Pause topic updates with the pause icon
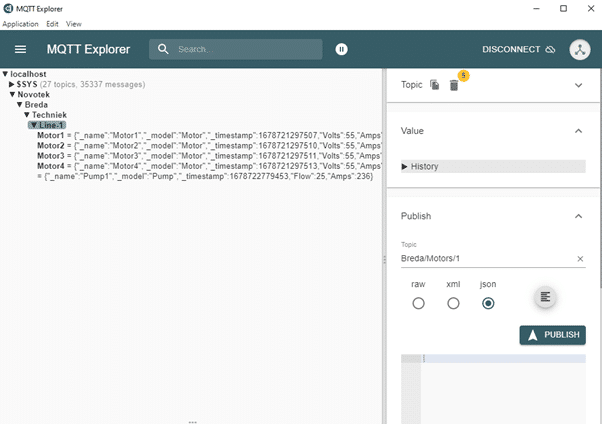Viewport: 602px width, 424px height. tap(342, 49)
